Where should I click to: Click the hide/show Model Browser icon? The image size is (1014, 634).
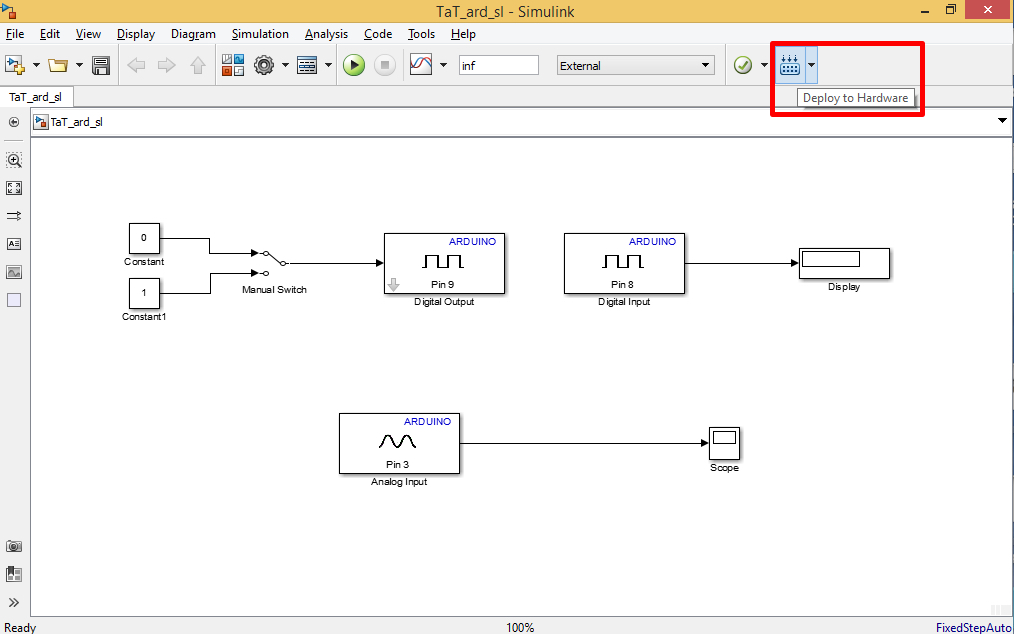click(x=14, y=122)
